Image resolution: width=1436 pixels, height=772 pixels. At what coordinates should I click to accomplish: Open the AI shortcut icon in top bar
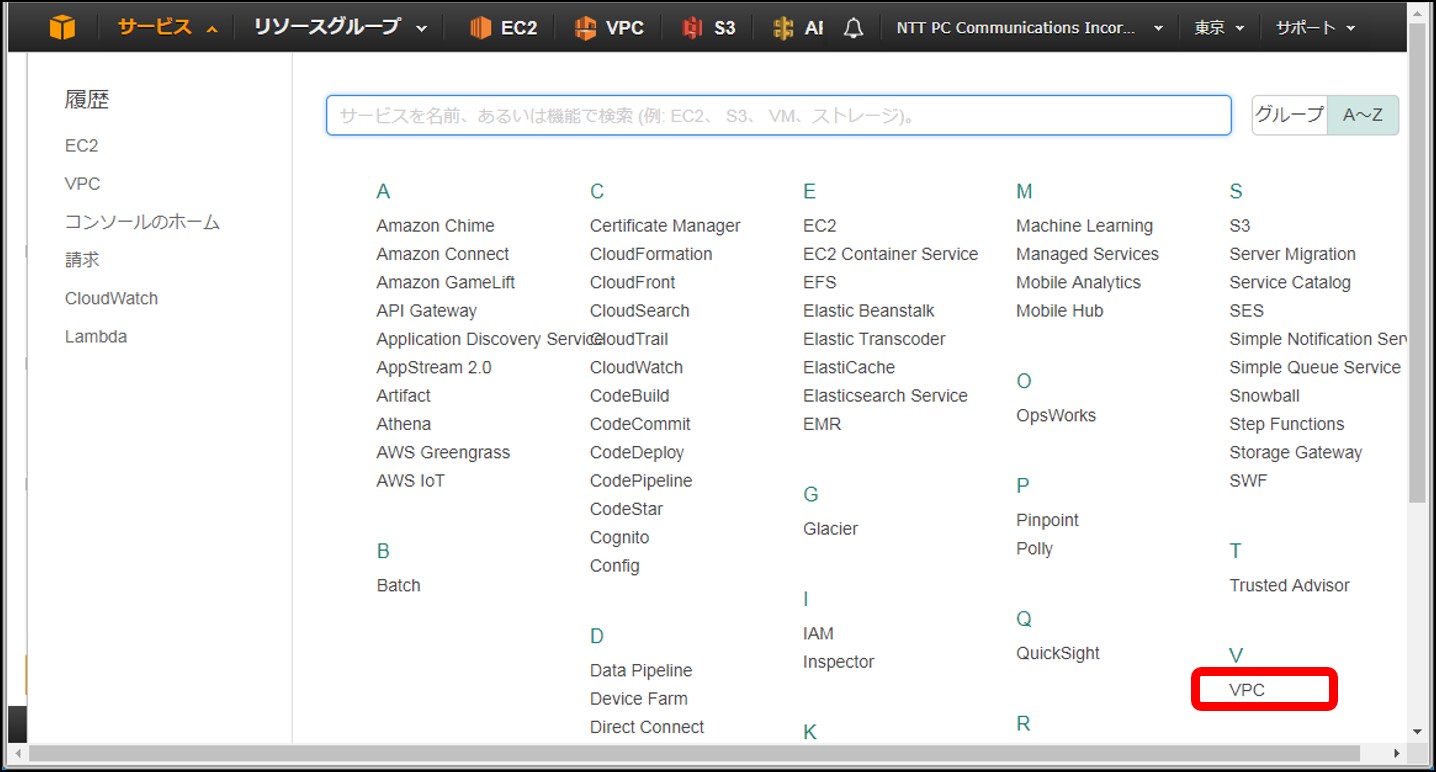coord(784,28)
